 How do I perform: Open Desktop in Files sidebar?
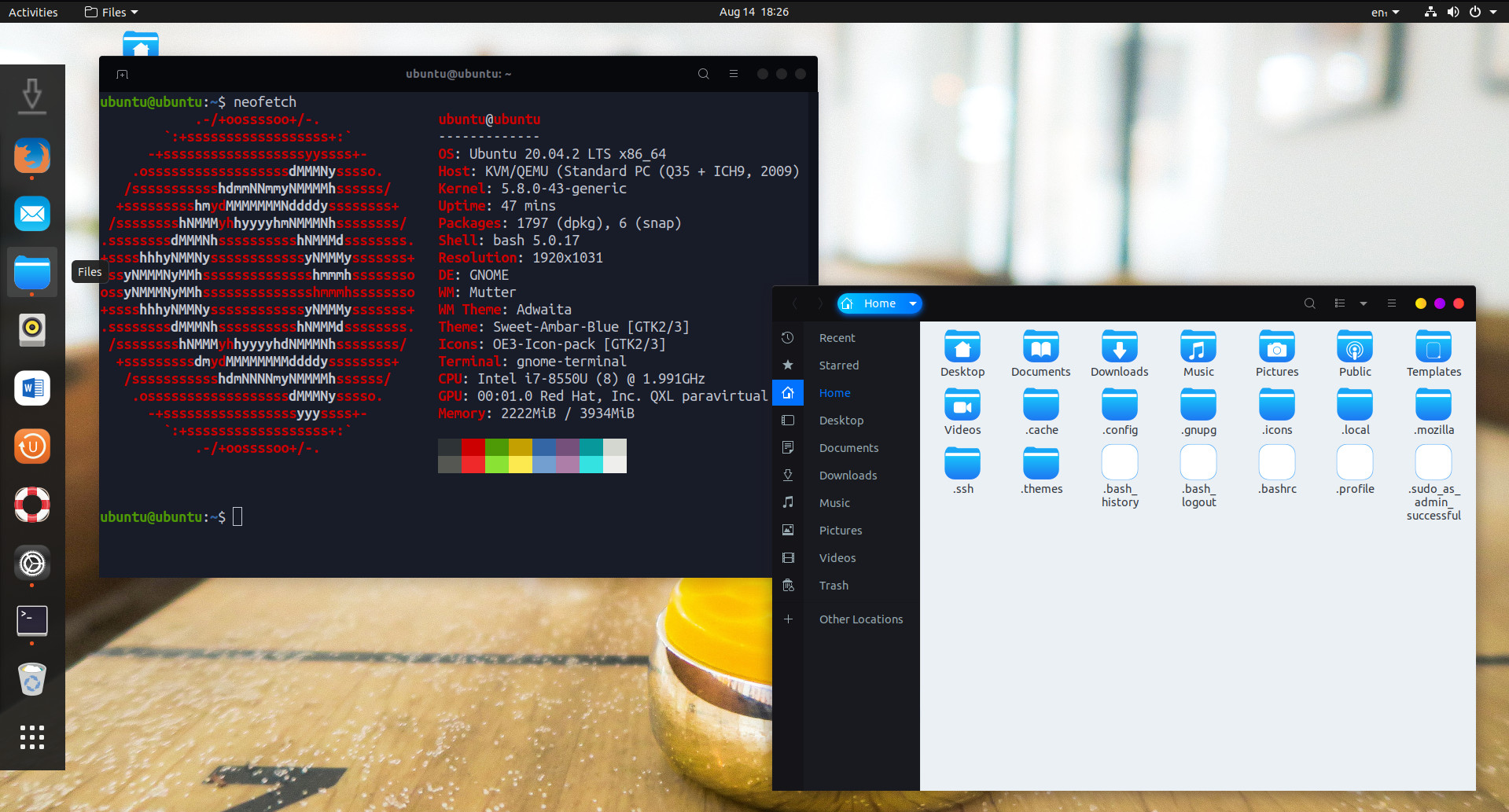[x=846, y=421]
